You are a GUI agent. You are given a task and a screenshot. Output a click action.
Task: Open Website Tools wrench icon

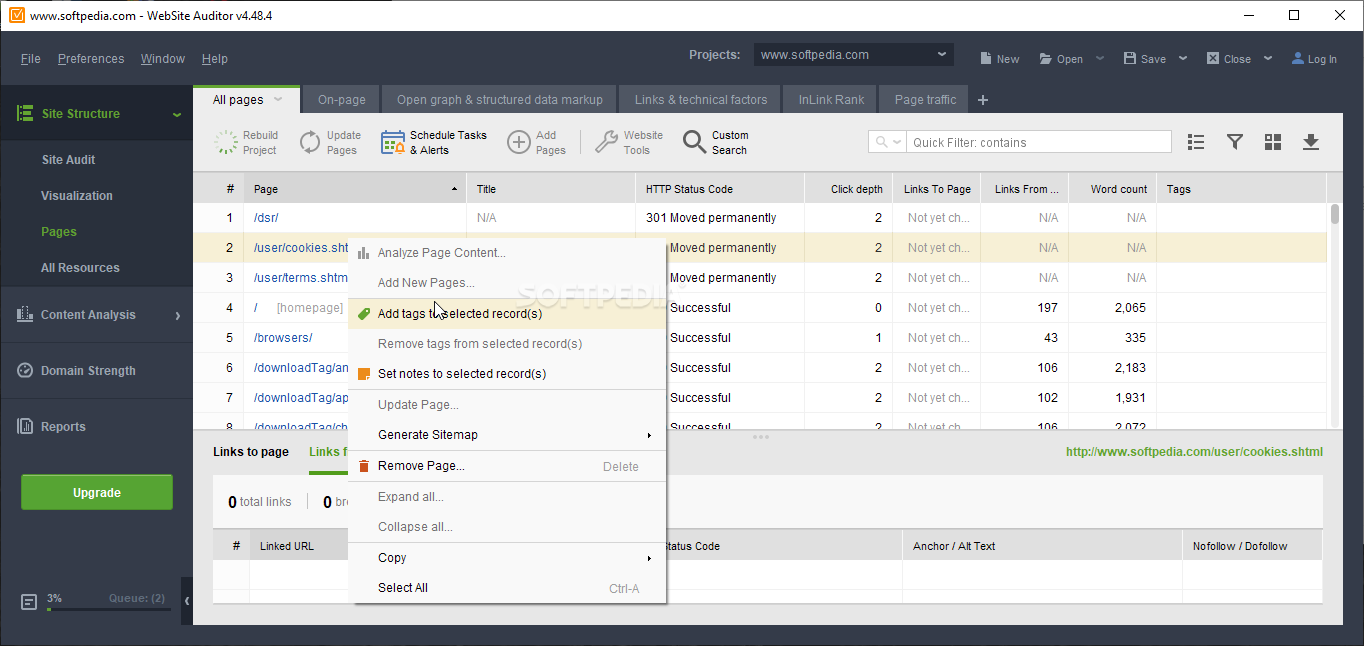pyautogui.click(x=606, y=142)
